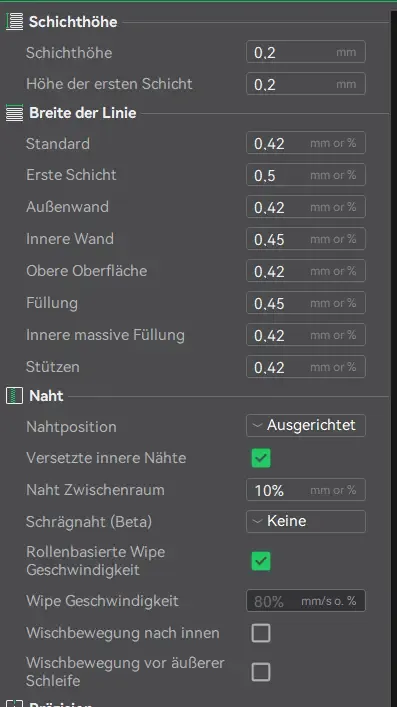The height and width of the screenshot is (707, 397).
Task: Open the Nahtposition dropdown
Action: click(306, 426)
